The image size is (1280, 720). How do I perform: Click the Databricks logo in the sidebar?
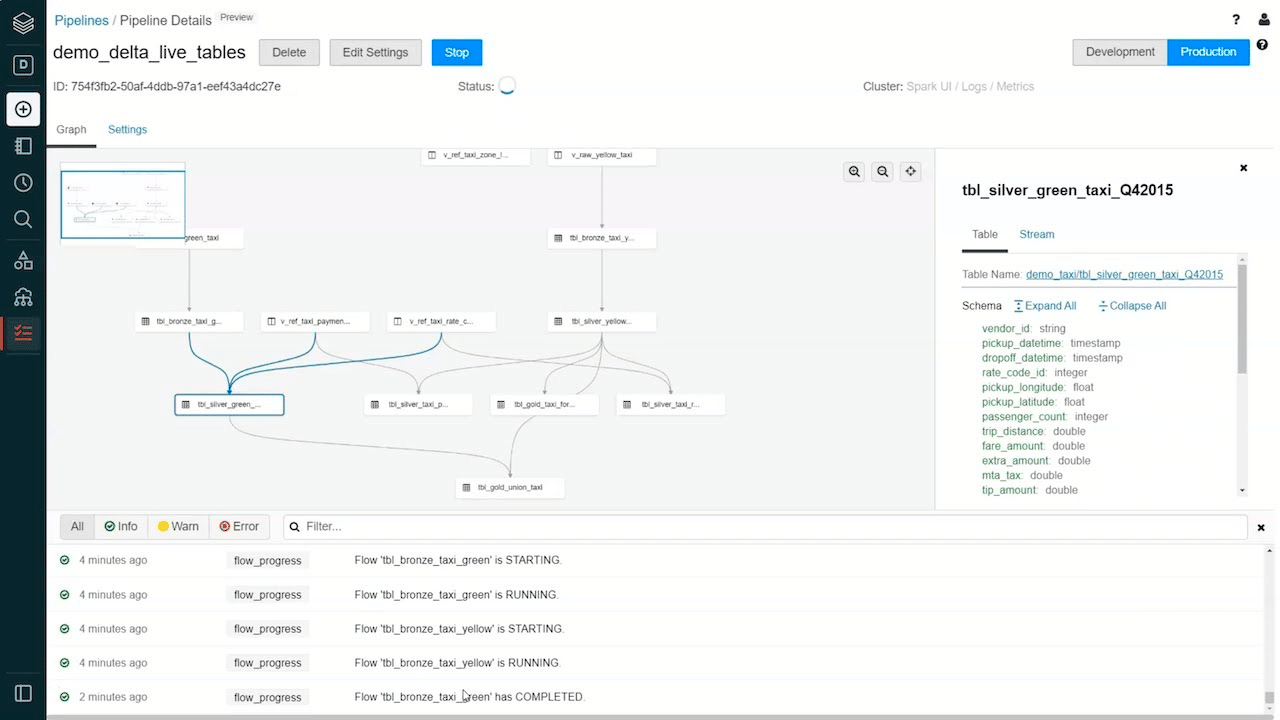click(23, 23)
